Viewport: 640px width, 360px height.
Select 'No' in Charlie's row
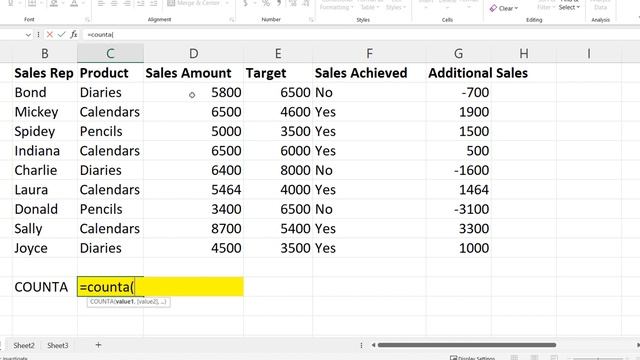[x=369, y=170]
